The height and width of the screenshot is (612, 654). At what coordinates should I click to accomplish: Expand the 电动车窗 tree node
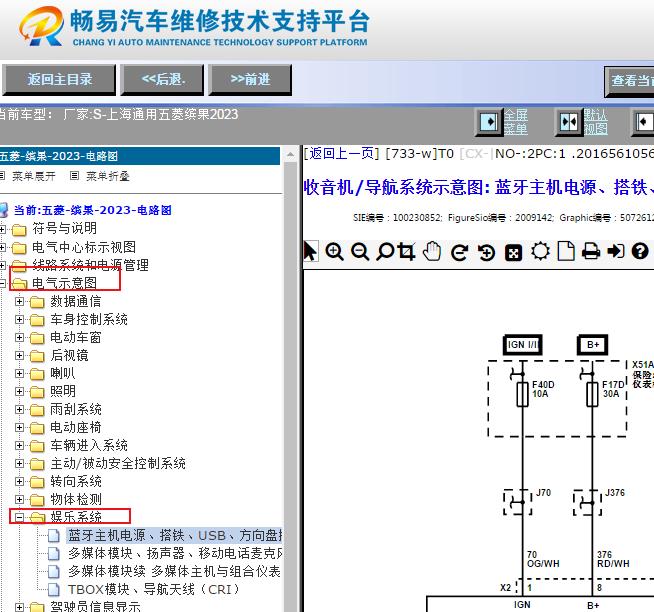[x=19, y=337]
